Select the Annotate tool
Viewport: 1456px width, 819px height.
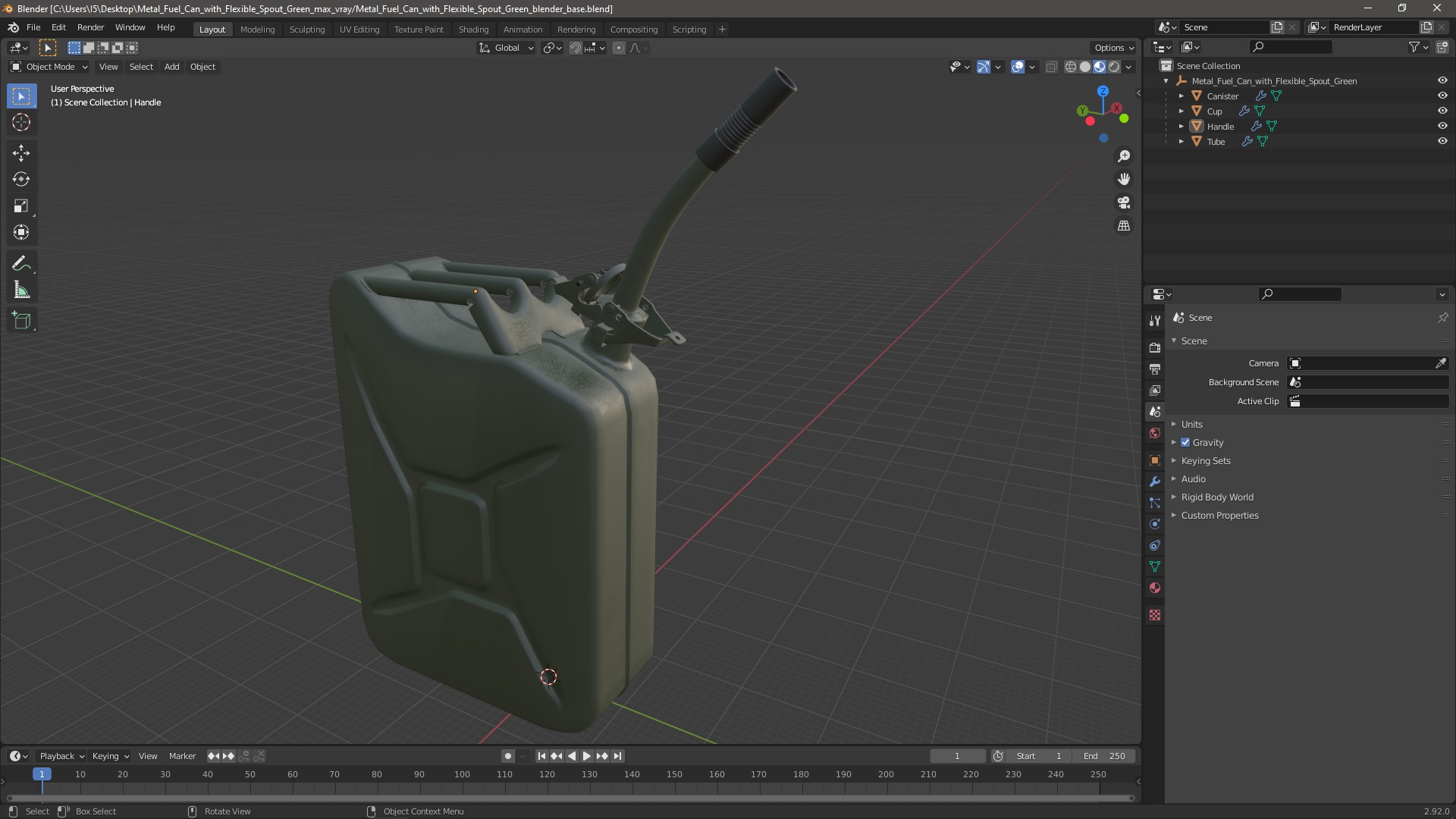point(21,264)
